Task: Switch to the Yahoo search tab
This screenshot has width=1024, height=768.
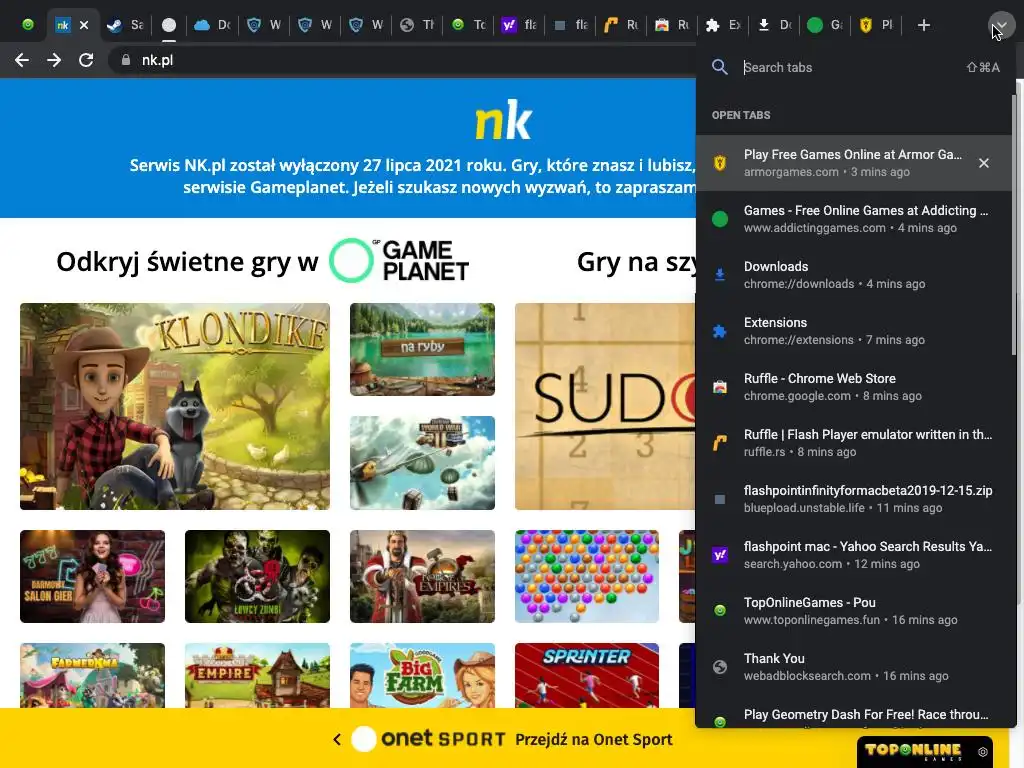Action: tap(519, 25)
